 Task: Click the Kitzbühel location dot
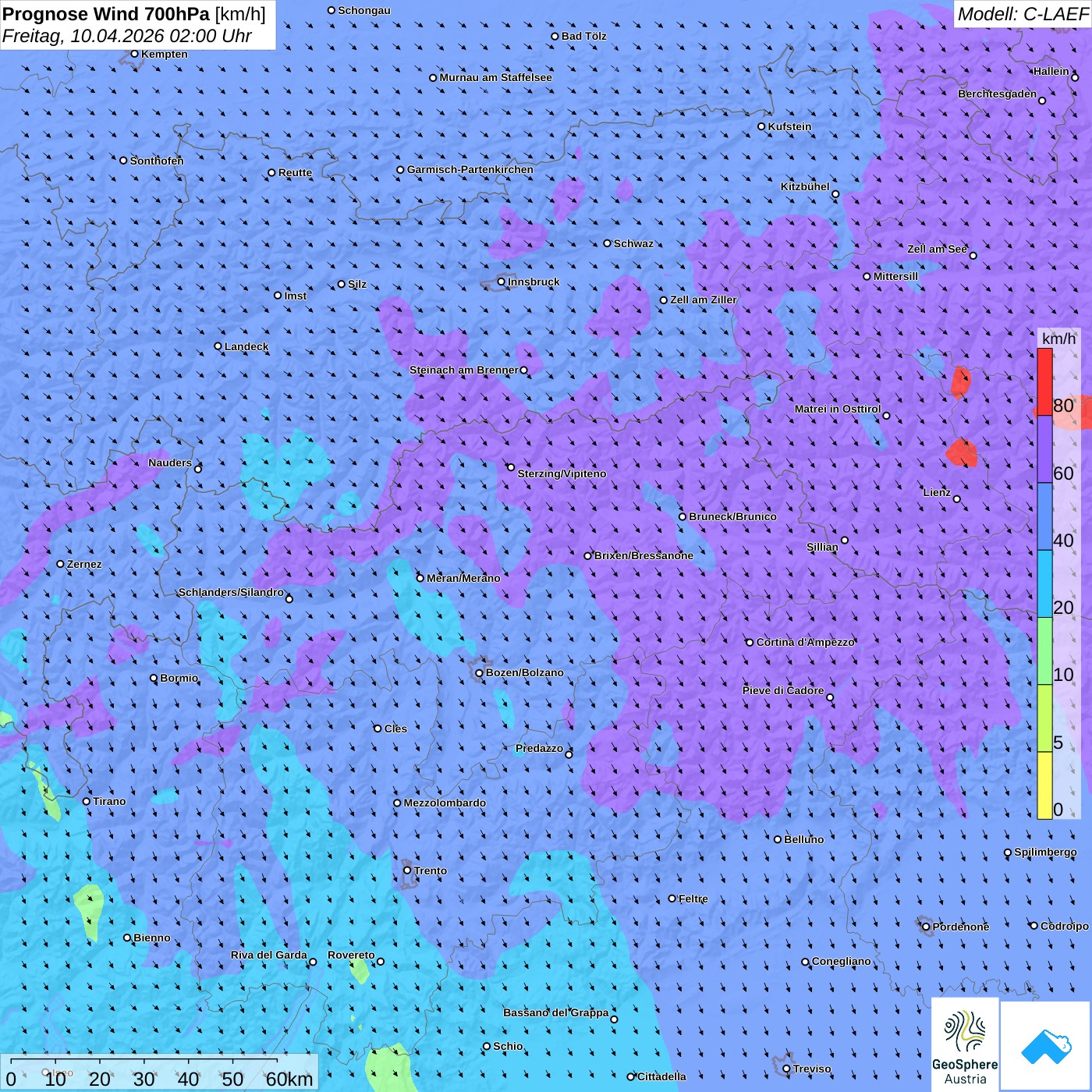[835, 194]
